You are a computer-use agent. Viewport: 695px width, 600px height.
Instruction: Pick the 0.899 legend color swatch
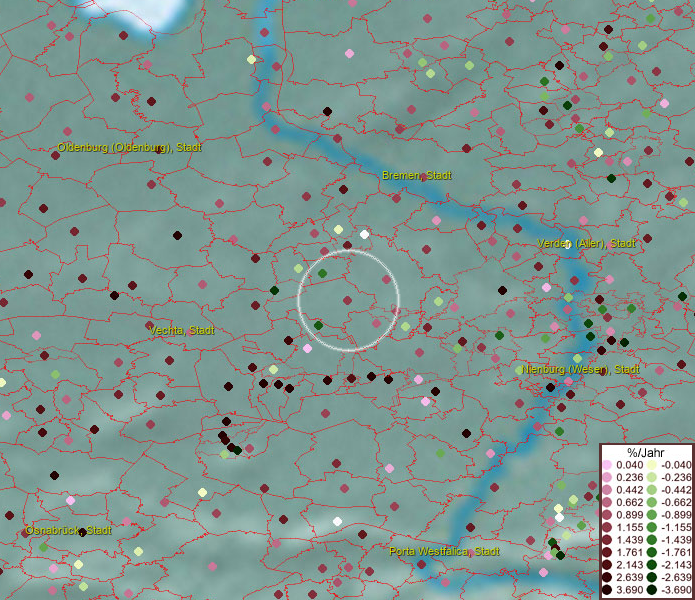point(607,515)
